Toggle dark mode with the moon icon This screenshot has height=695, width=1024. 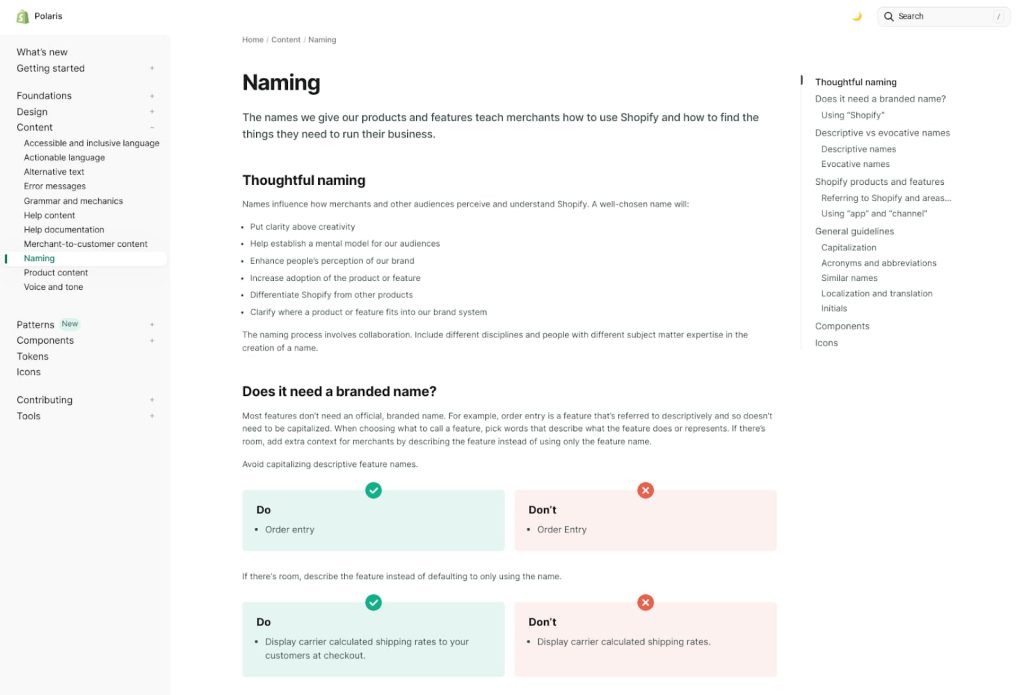click(857, 16)
